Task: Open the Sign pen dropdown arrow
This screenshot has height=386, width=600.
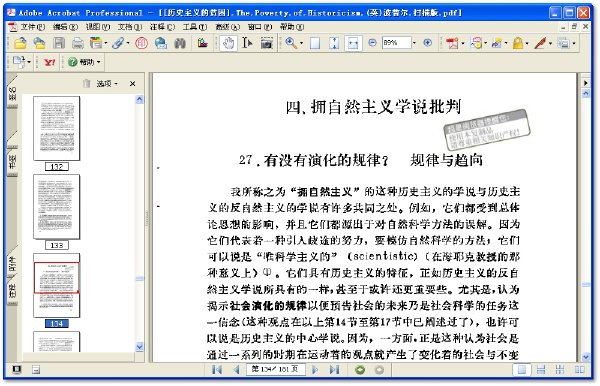Action: coord(550,43)
